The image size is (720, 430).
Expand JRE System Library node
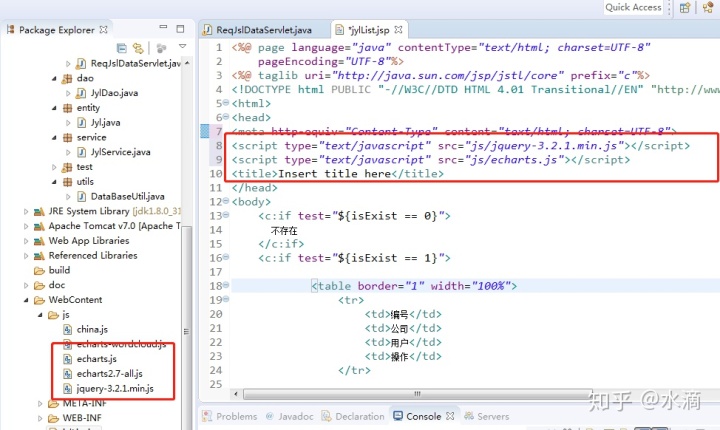click(26, 211)
